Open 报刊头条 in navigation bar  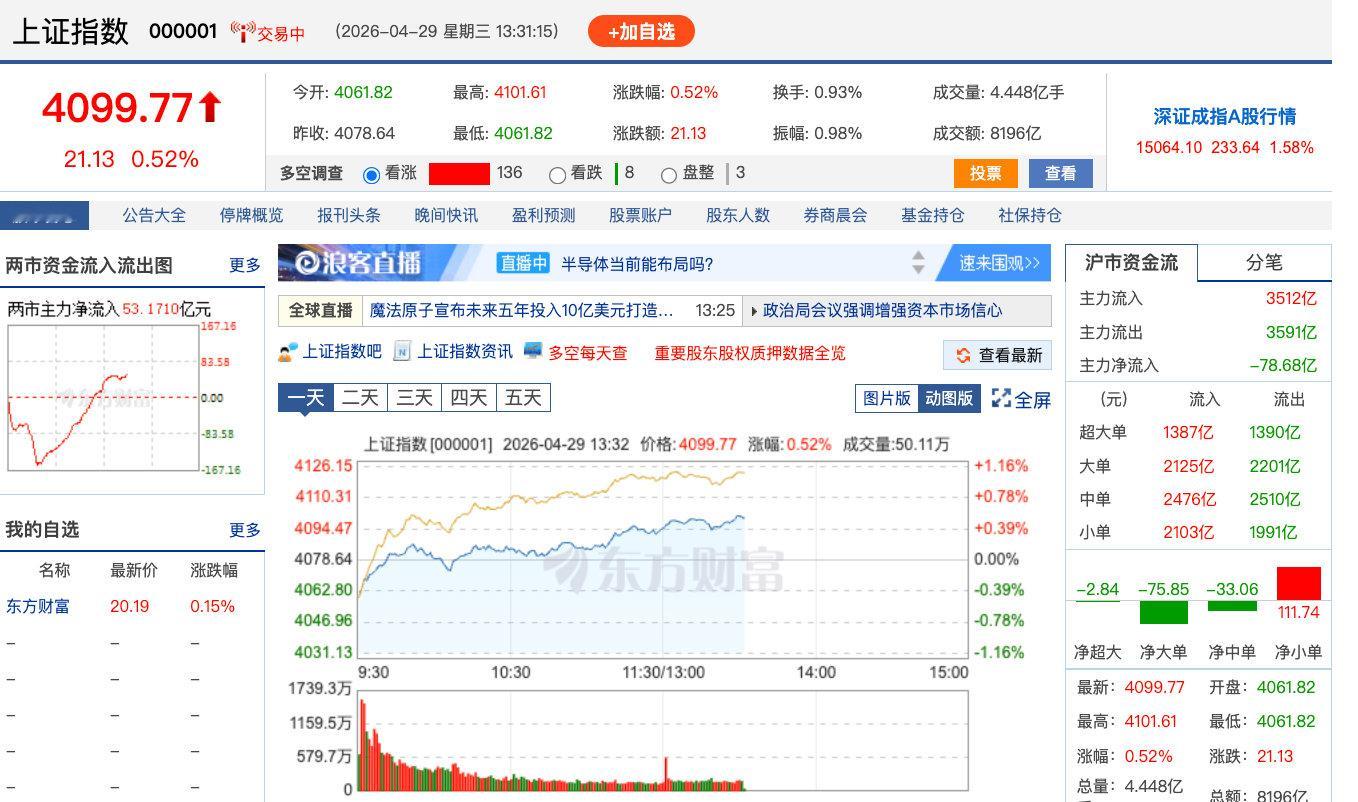click(x=349, y=215)
